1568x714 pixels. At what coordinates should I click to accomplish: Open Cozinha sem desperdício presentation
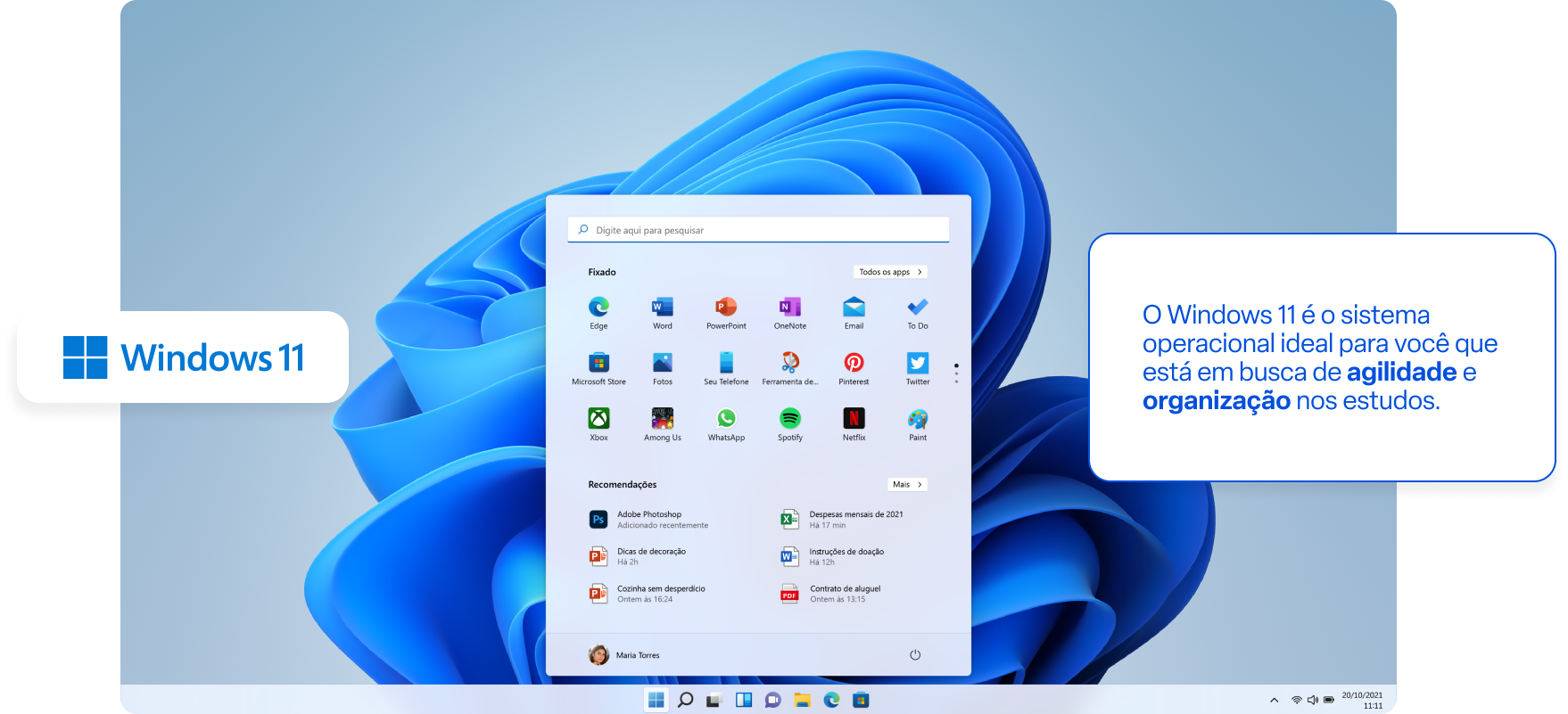(x=648, y=594)
